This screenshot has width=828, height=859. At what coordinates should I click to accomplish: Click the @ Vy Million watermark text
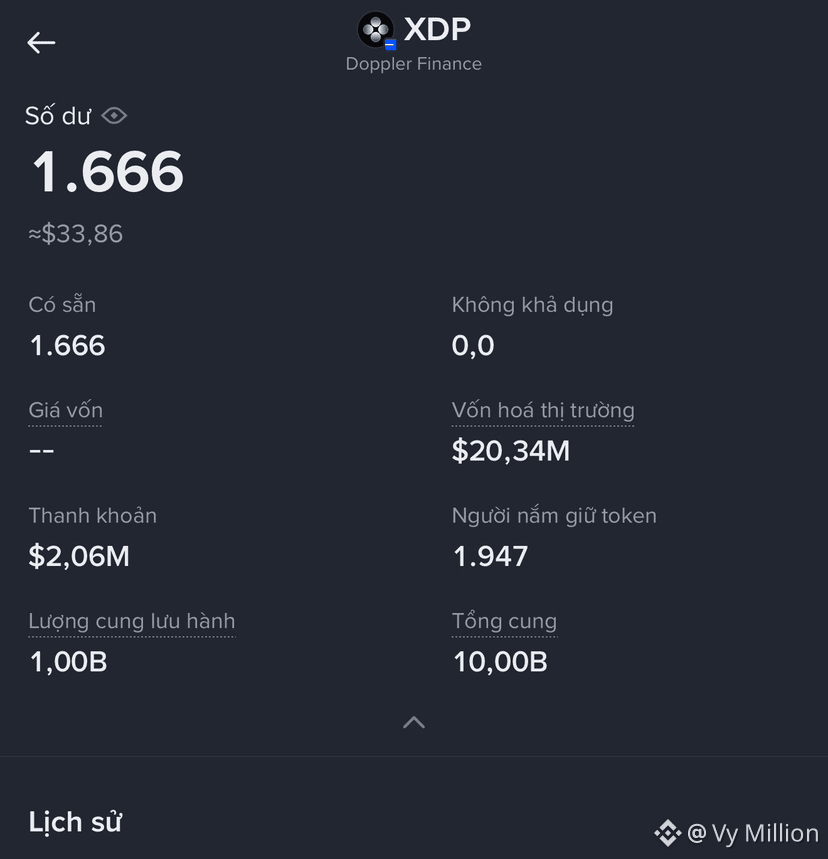pyautogui.click(x=752, y=833)
